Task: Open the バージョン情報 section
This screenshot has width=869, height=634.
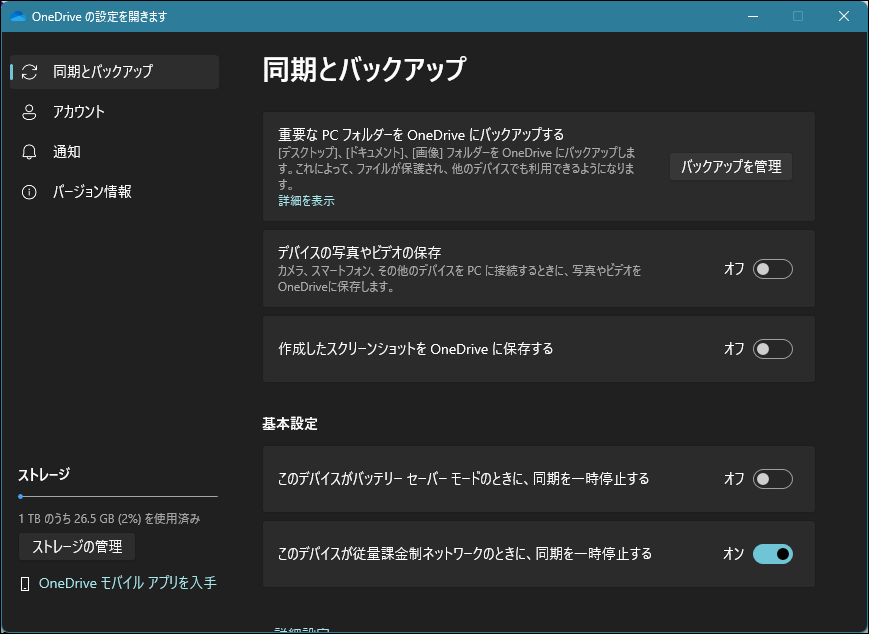Action: click(x=115, y=192)
